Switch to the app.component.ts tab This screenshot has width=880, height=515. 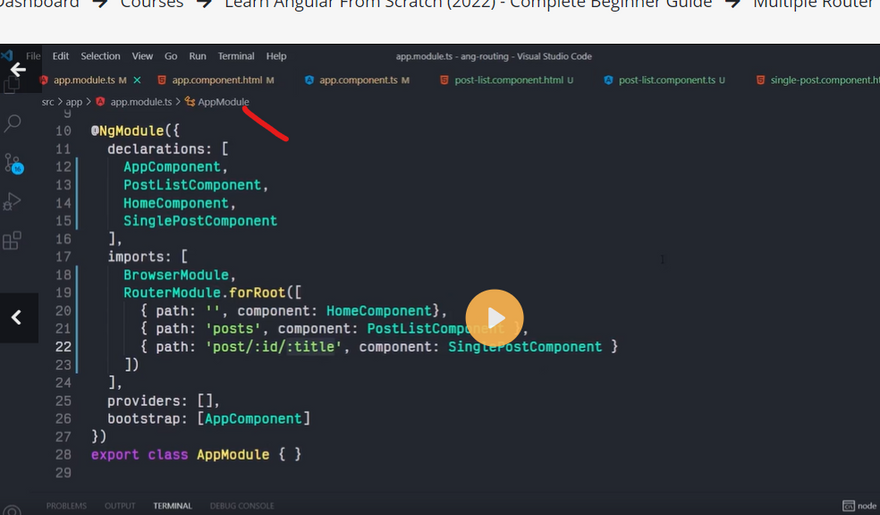click(x=358, y=80)
